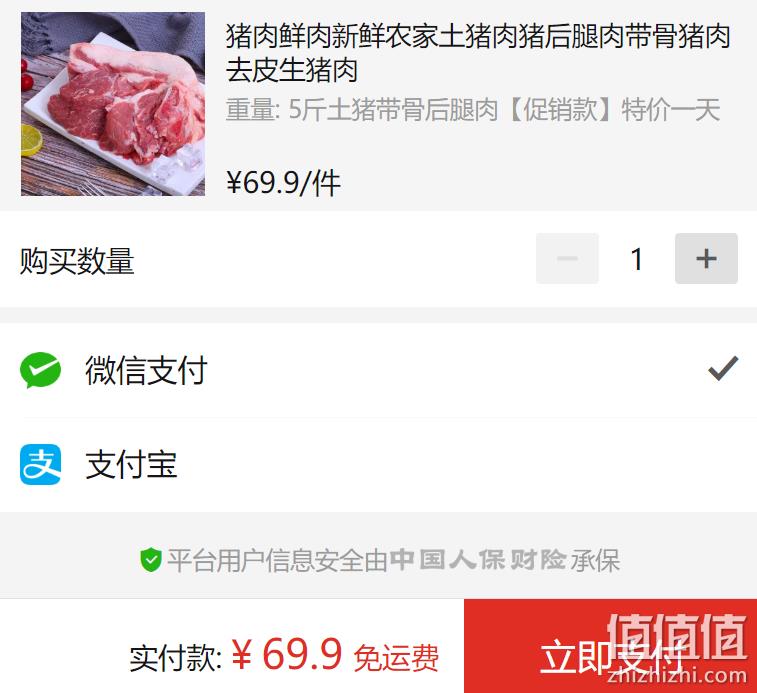Click the 值值值 watermark logo
The height and width of the screenshot is (693, 757).
tap(677, 649)
